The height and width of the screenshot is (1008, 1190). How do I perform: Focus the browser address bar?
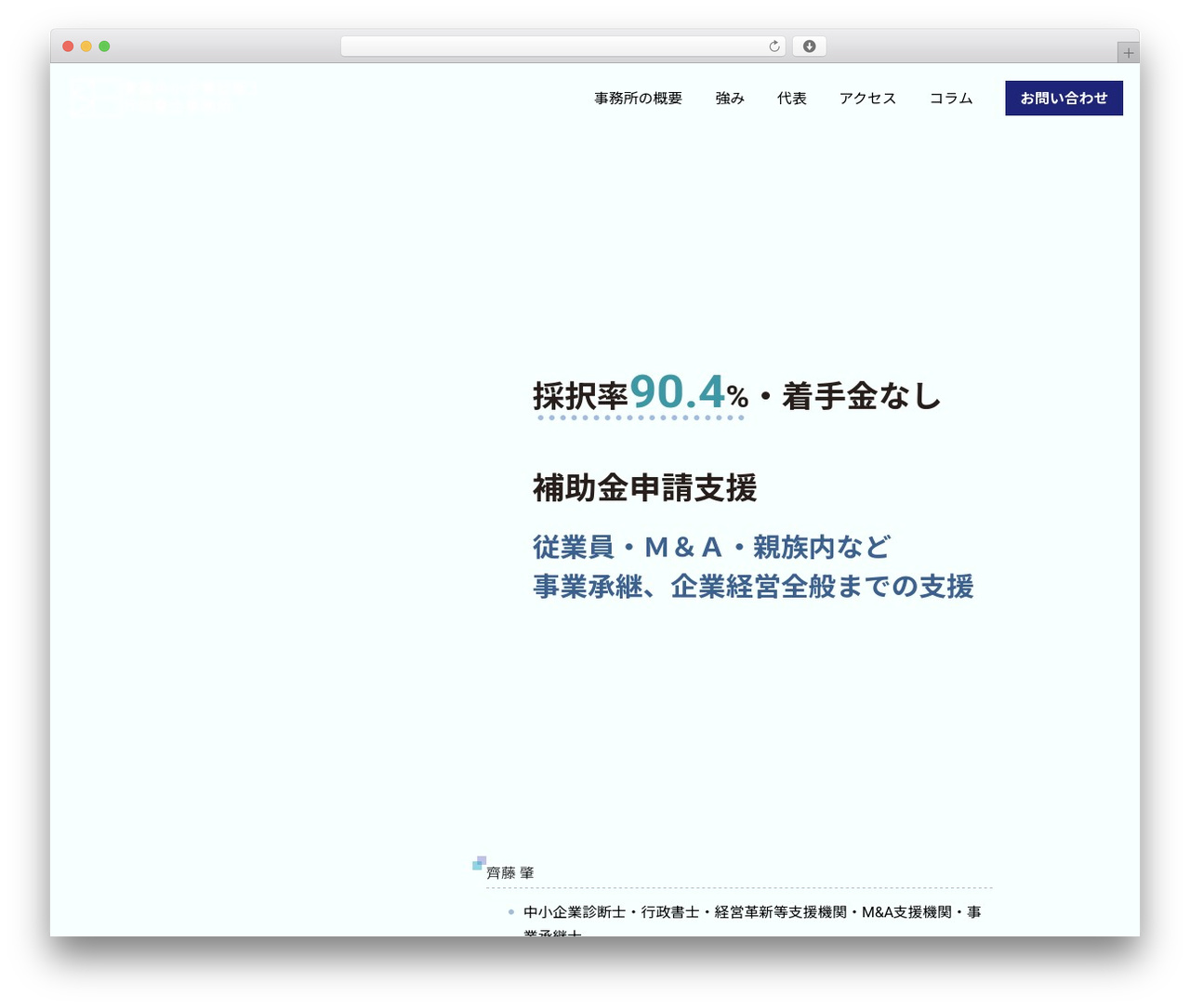click(562, 46)
